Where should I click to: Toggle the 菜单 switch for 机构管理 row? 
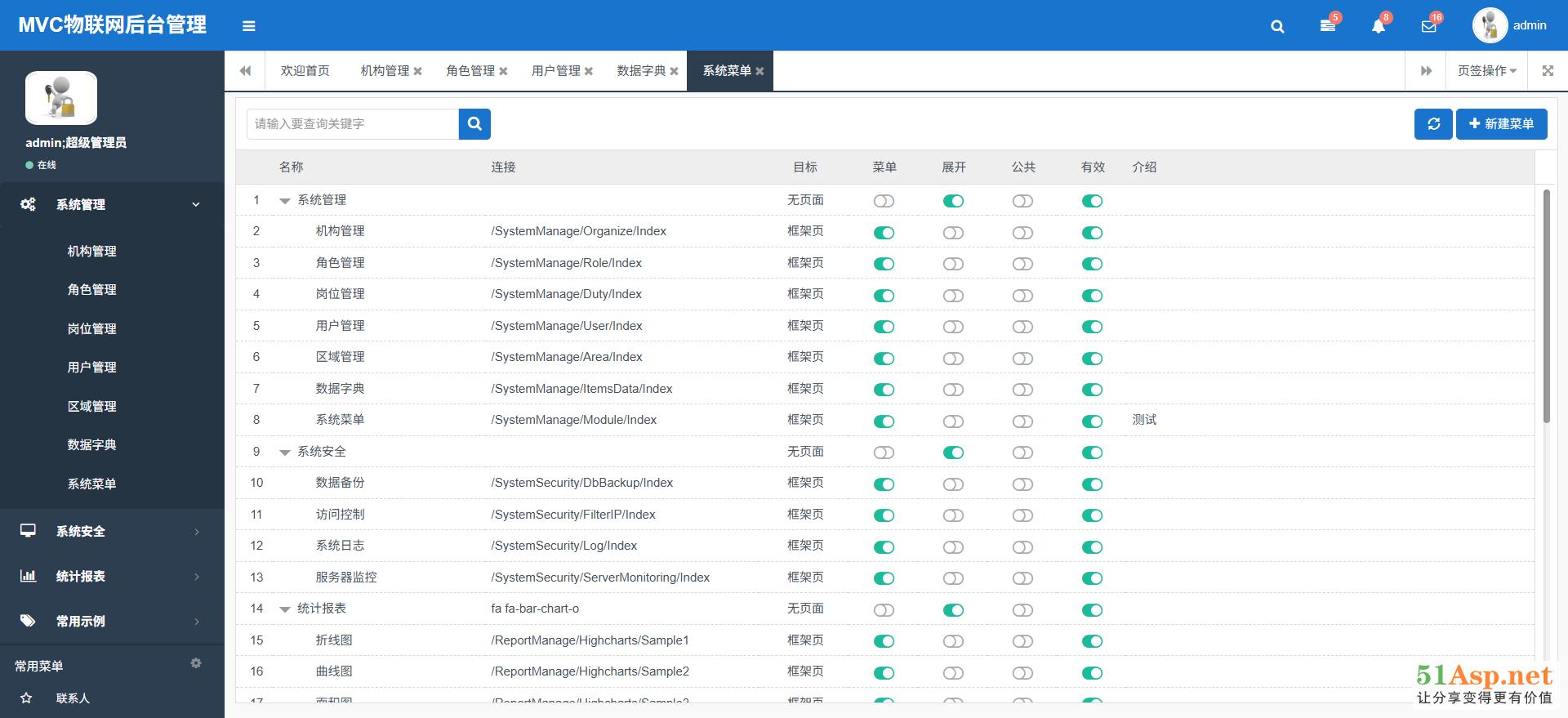(884, 233)
